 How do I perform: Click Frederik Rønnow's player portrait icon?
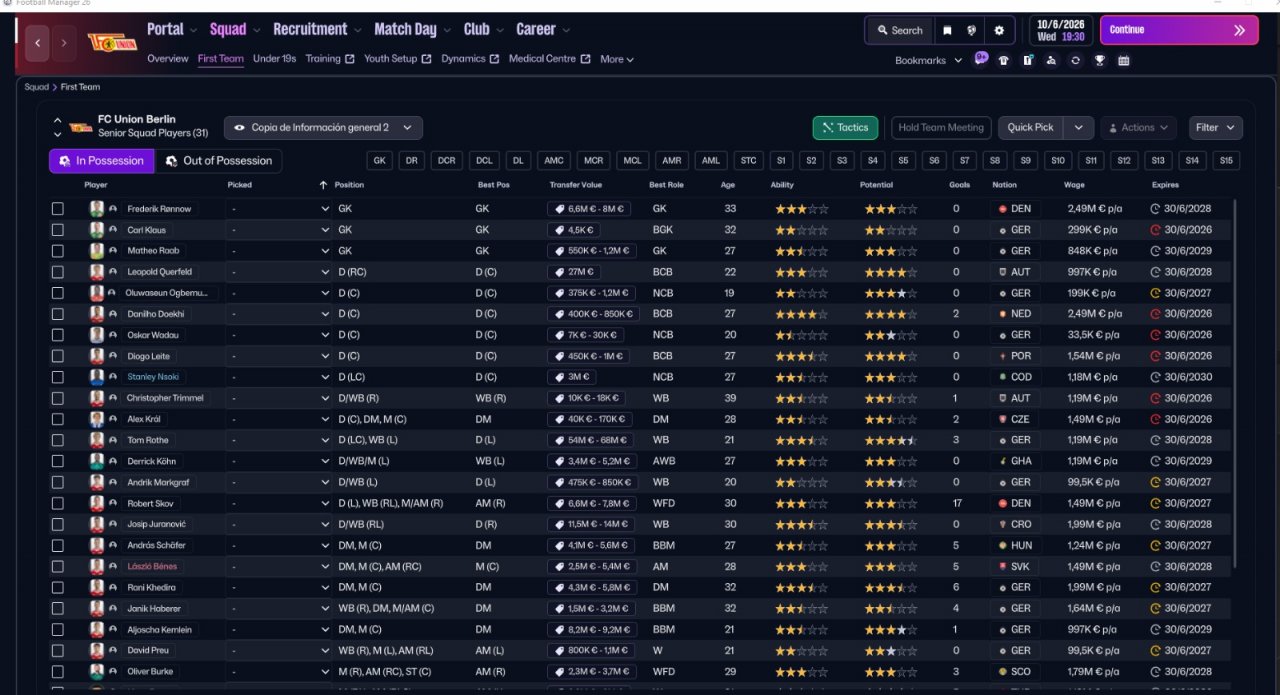(97, 209)
